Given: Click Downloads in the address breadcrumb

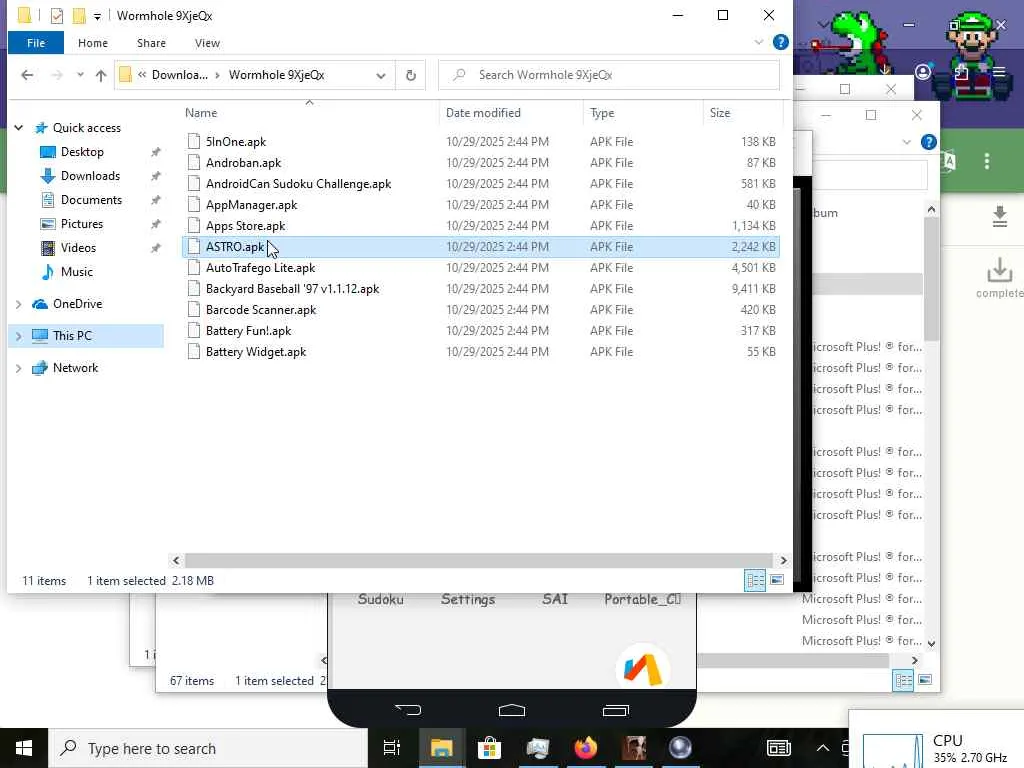Looking at the screenshot, I should (179, 75).
